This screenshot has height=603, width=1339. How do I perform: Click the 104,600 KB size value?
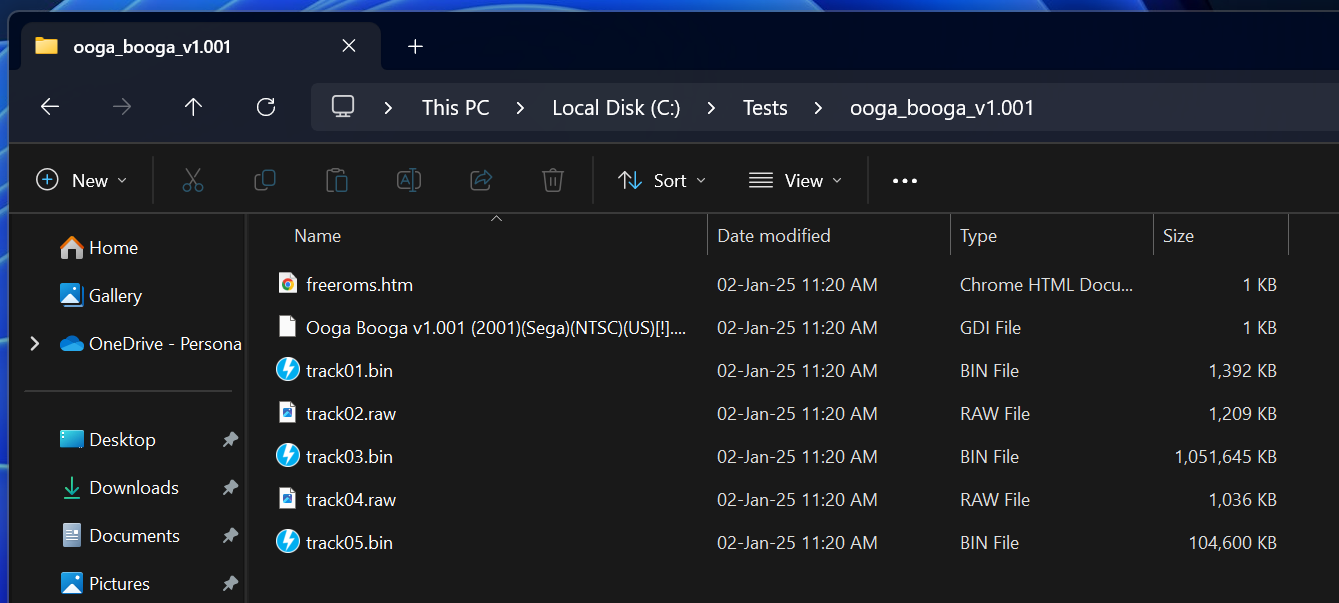pyautogui.click(x=1232, y=543)
